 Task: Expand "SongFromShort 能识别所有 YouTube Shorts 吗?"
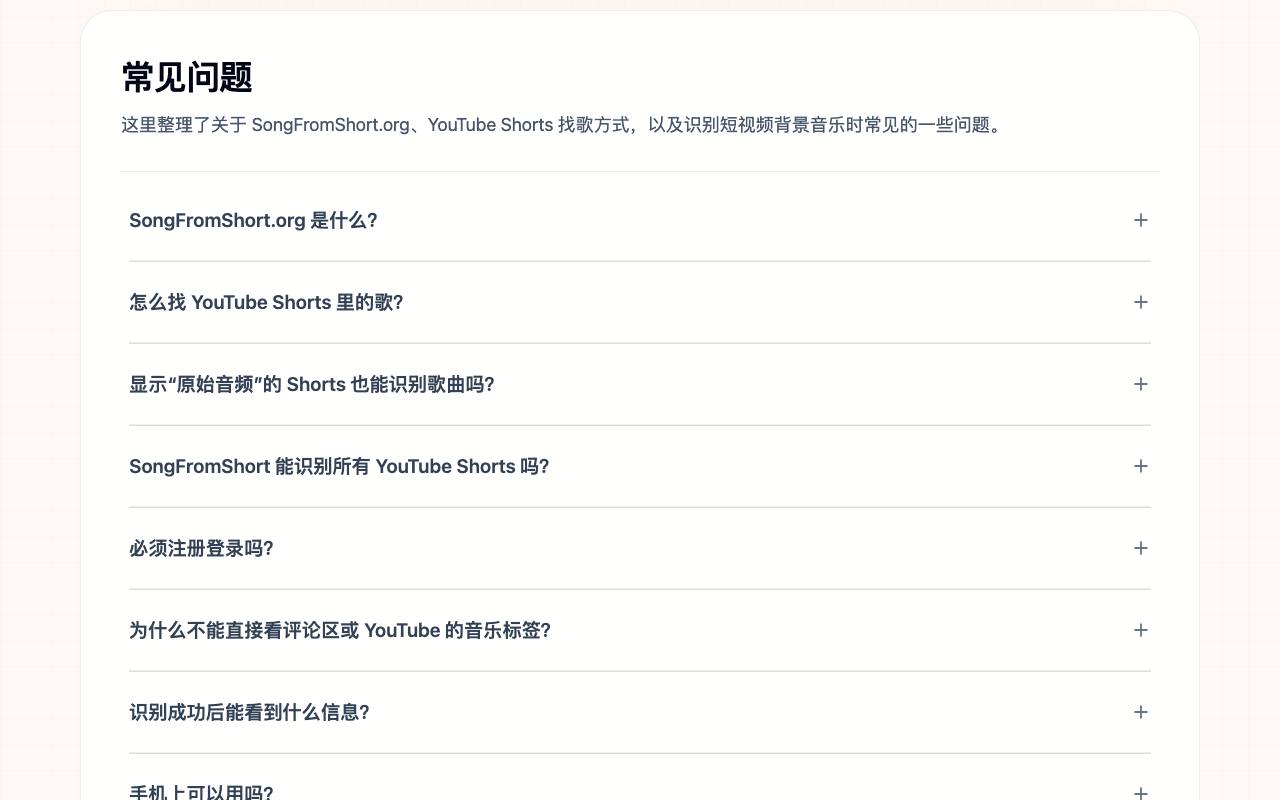tap(640, 466)
